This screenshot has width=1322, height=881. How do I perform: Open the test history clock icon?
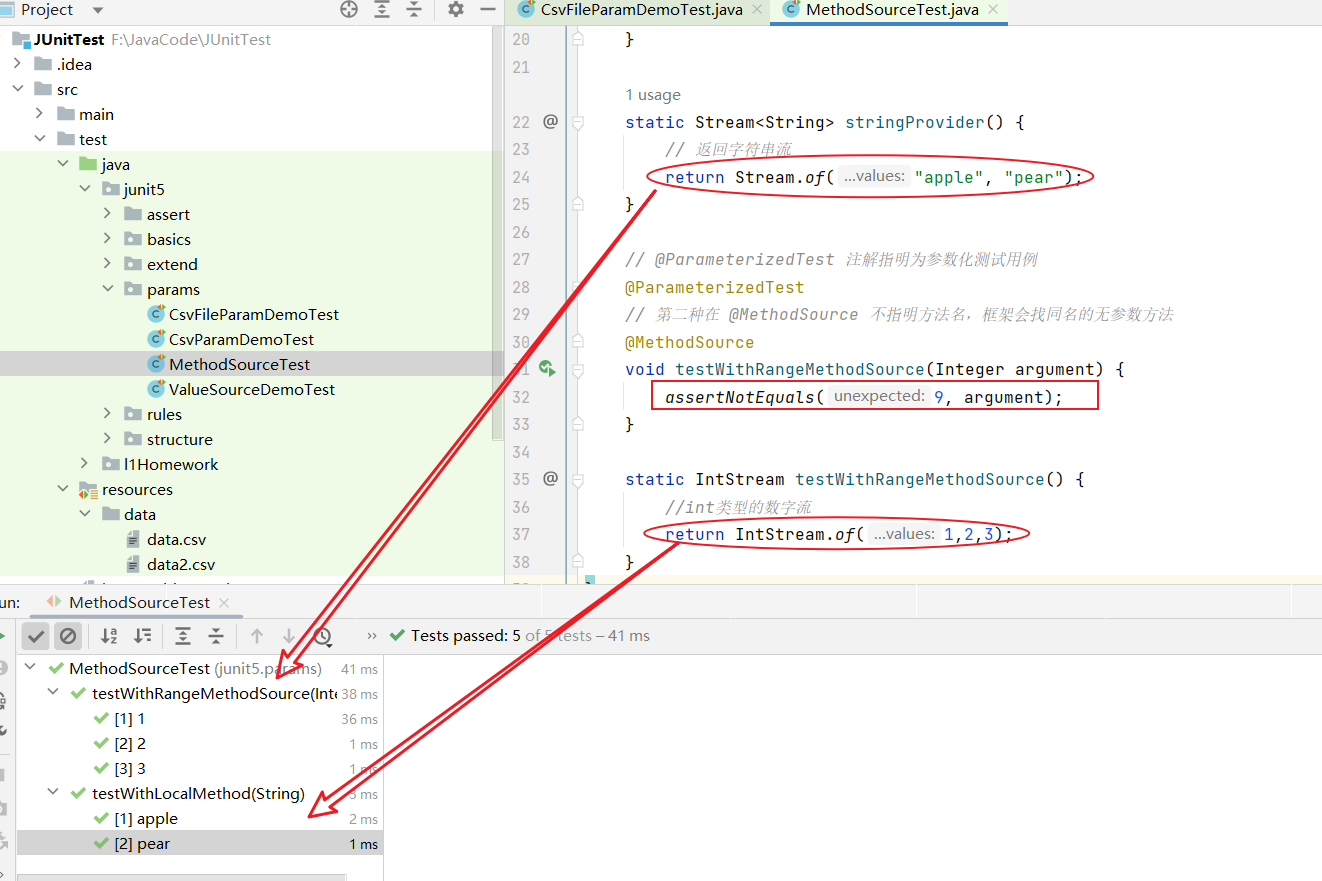322,636
